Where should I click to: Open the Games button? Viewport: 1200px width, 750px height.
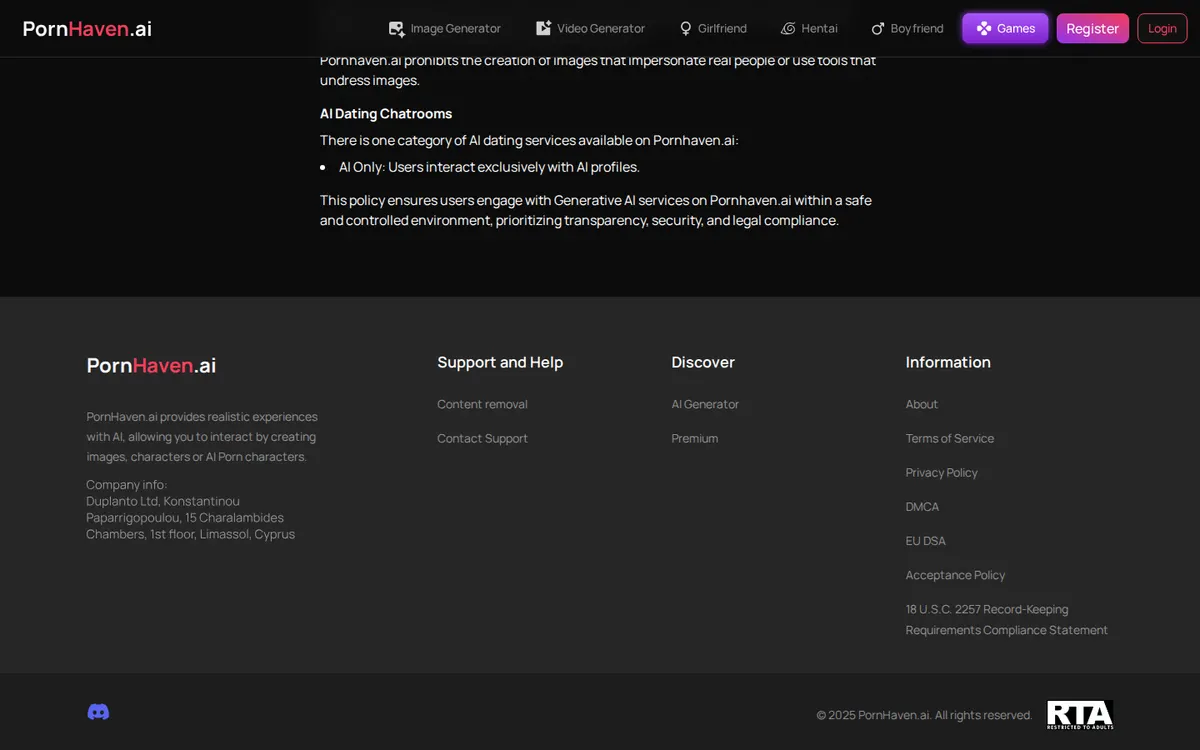[x=1005, y=28]
